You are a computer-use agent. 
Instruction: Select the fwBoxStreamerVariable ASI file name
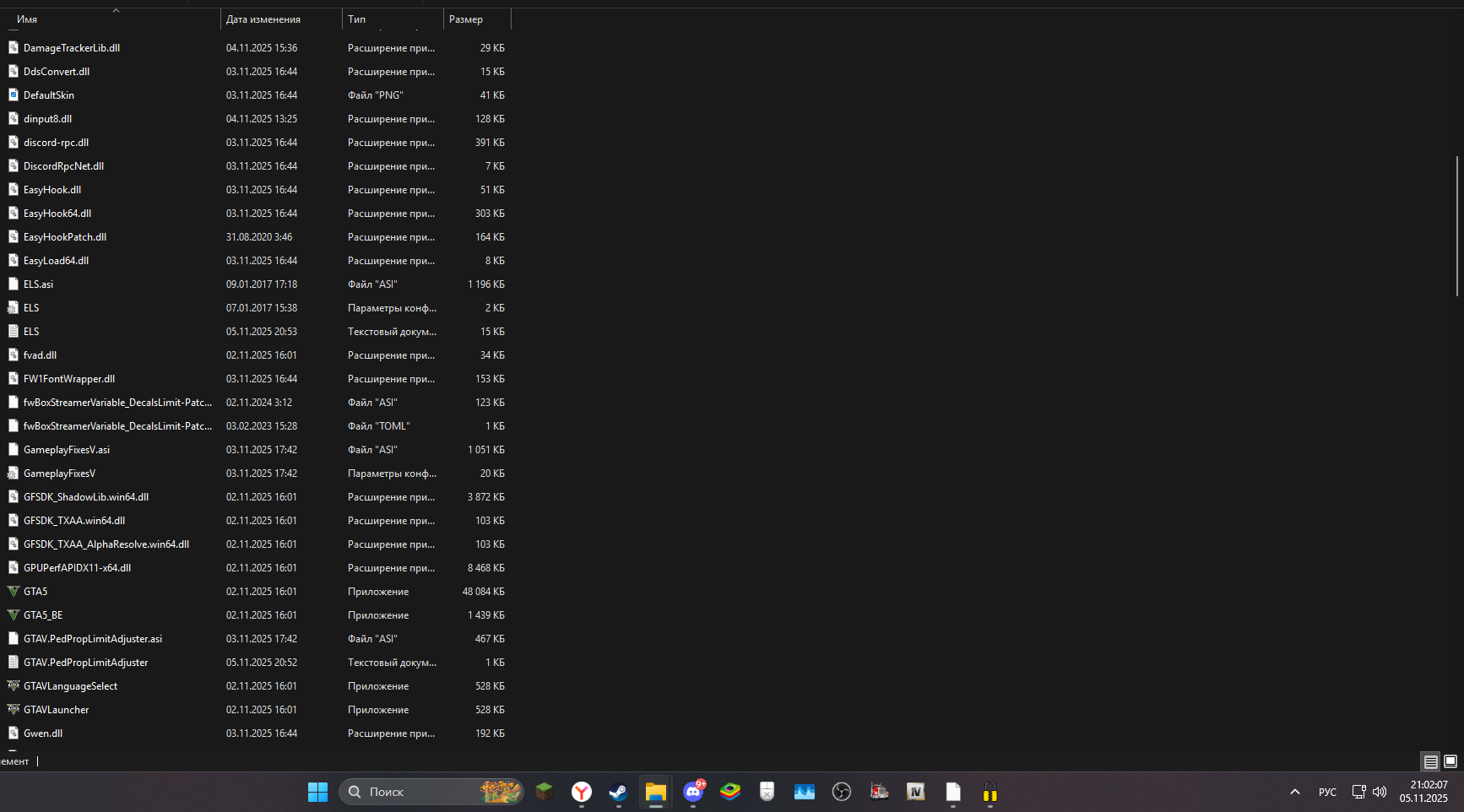click(118, 403)
